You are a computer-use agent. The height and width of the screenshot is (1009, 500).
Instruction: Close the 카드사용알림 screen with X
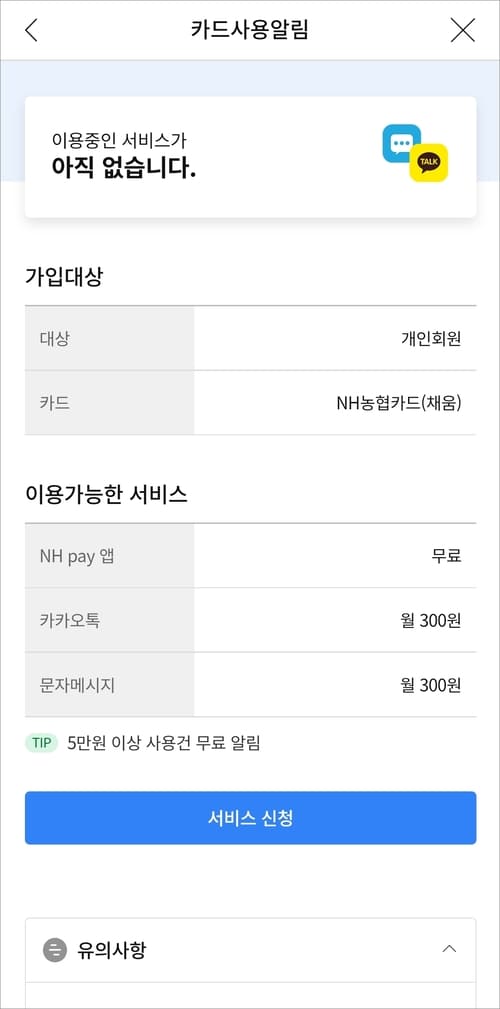(462, 30)
